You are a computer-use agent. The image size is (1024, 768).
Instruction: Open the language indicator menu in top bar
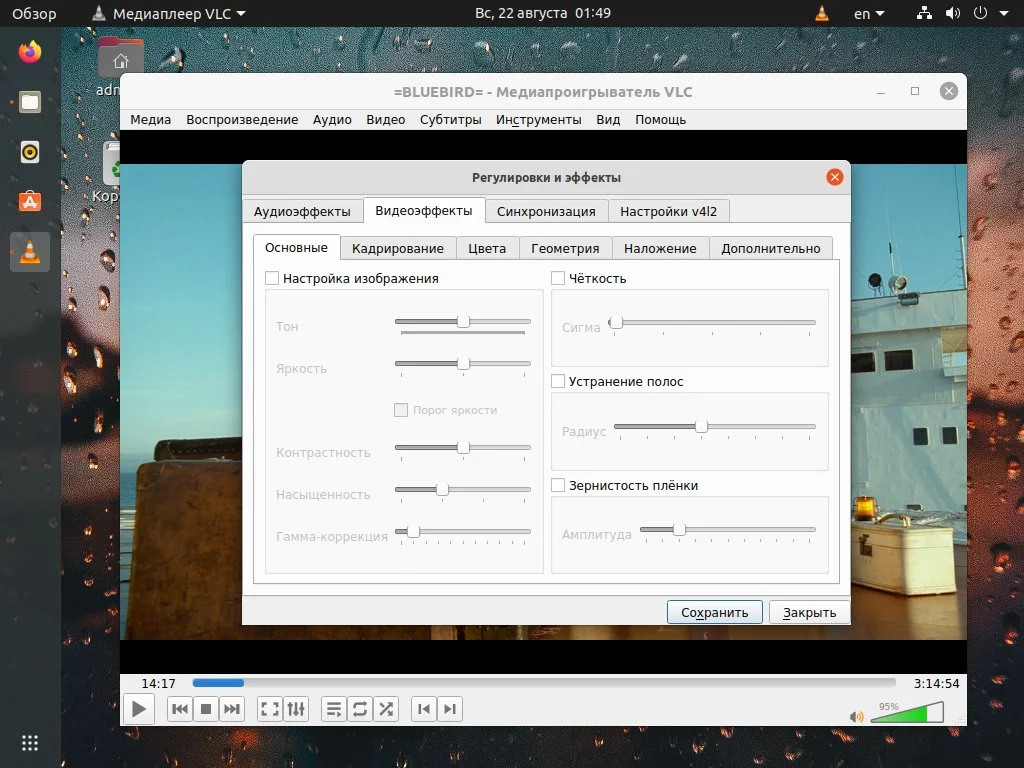tap(868, 13)
